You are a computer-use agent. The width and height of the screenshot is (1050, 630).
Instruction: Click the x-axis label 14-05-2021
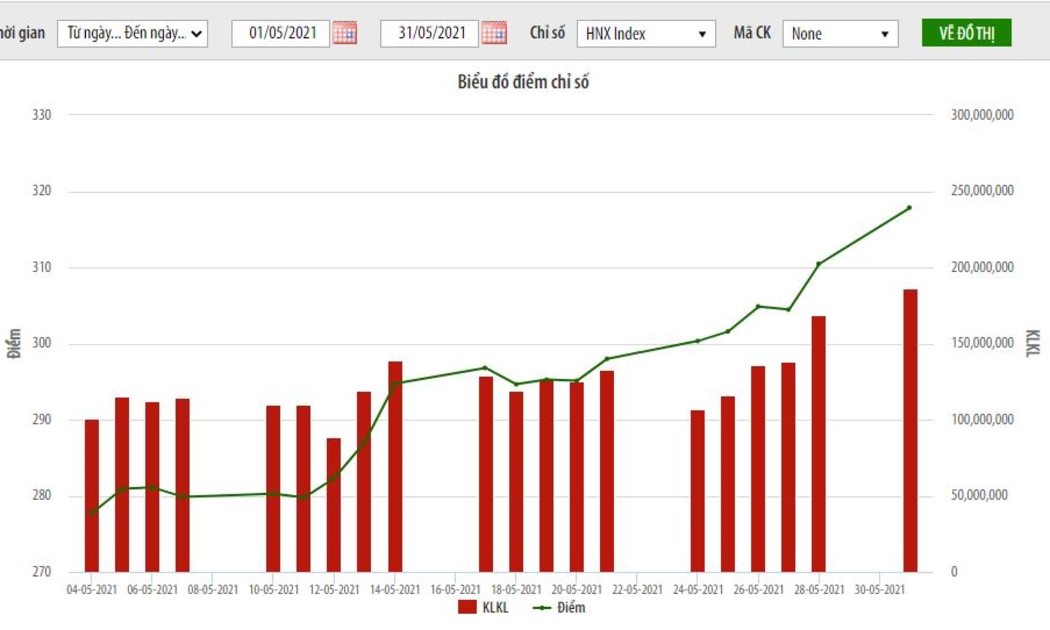[395, 589]
